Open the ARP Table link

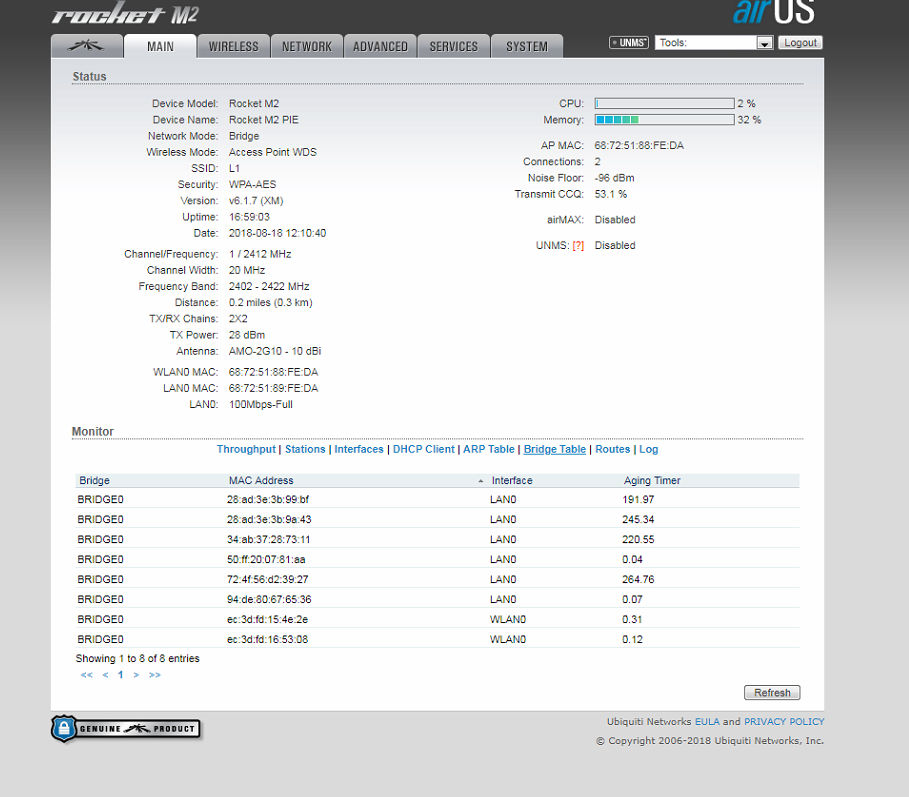coord(489,449)
